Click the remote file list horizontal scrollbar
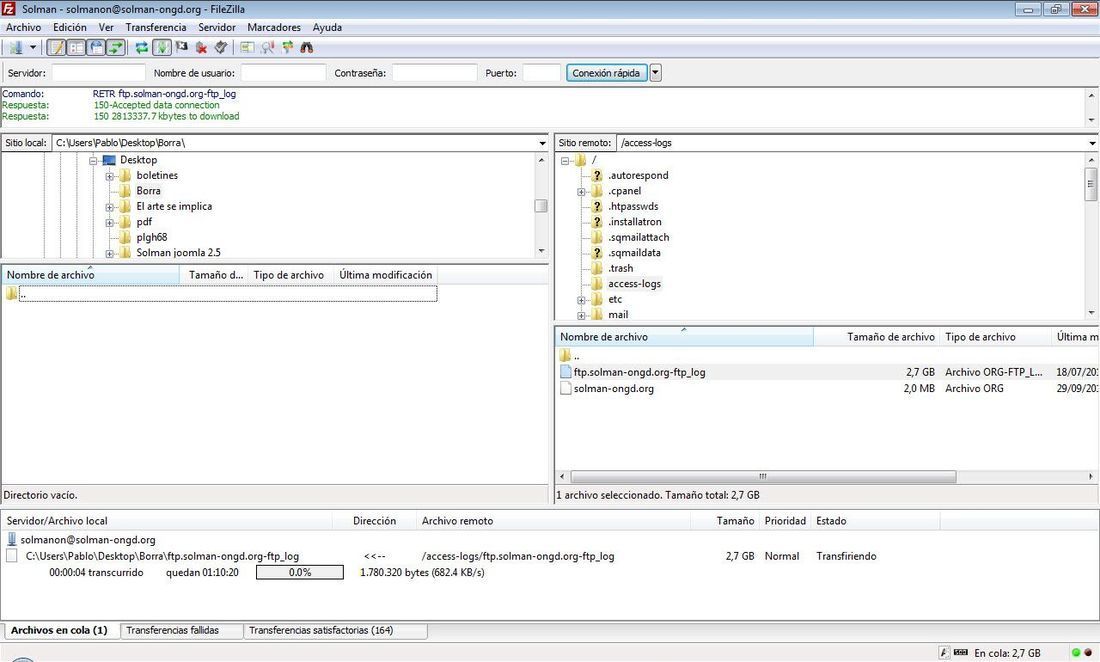This screenshot has width=1100, height=662. pyautogui.click(x=763, y=476)
